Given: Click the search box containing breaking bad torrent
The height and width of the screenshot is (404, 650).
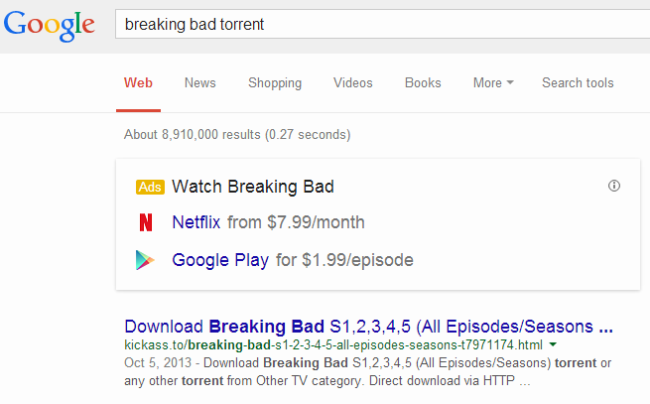Looking at the screenshot, I should coord(380,24).
